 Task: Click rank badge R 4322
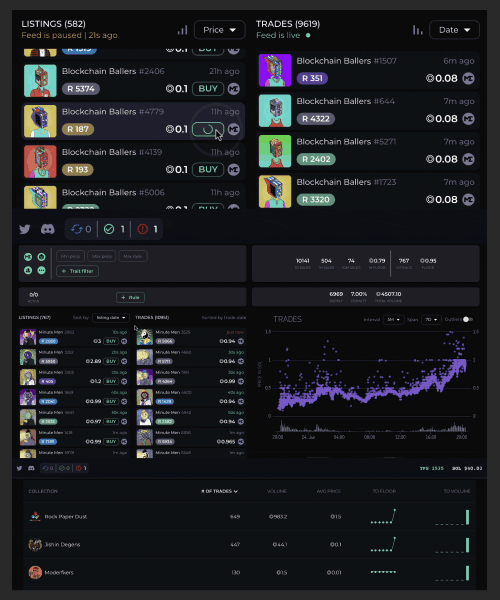click(x=316, y=119)
